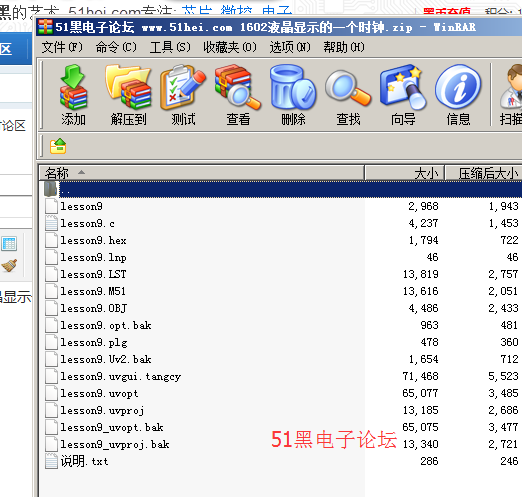Click the 查找 (Find) magnifier icon

348,88
